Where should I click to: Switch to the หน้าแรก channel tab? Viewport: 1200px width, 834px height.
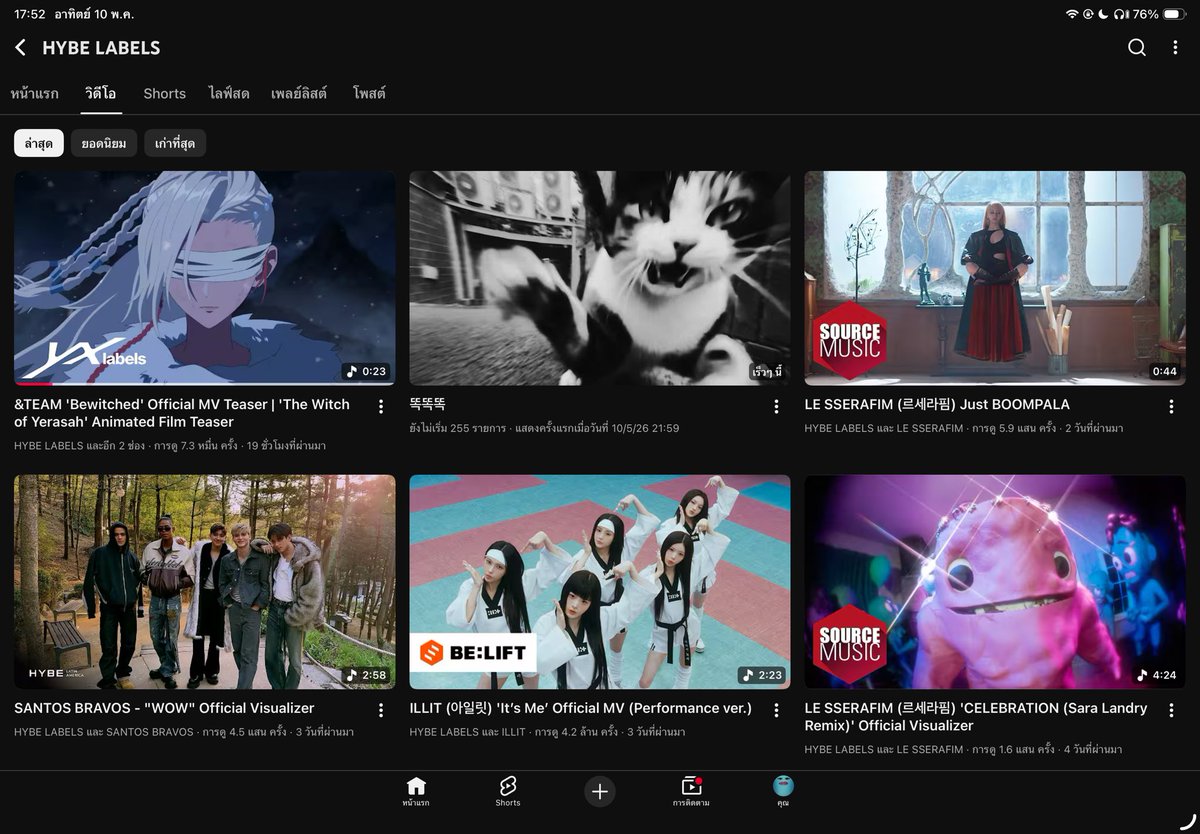point(34,93)
